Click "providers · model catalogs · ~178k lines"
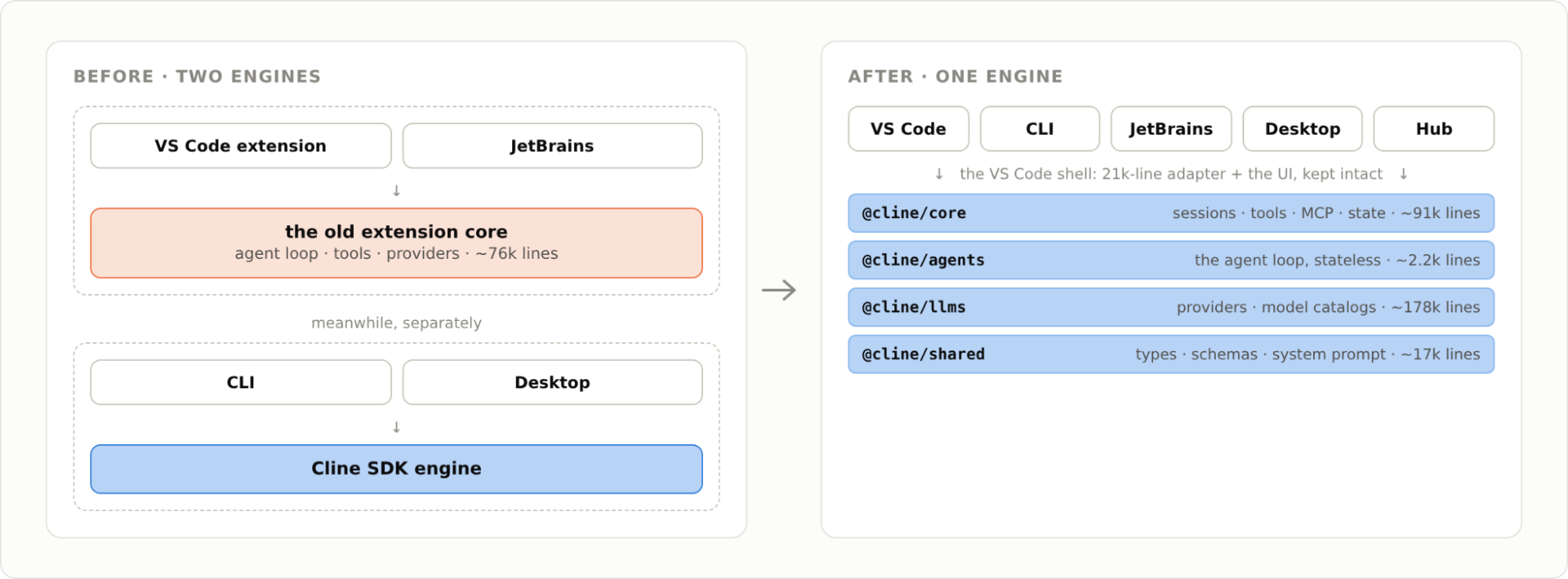The image size is (1568, 579). (1329, 308)
